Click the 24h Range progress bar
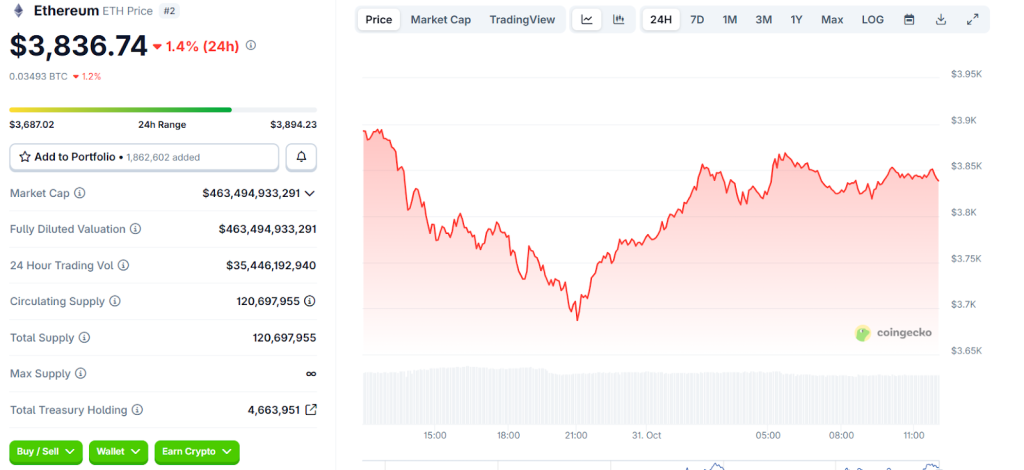Viewport: 1024px width, 470px height. 163,110
